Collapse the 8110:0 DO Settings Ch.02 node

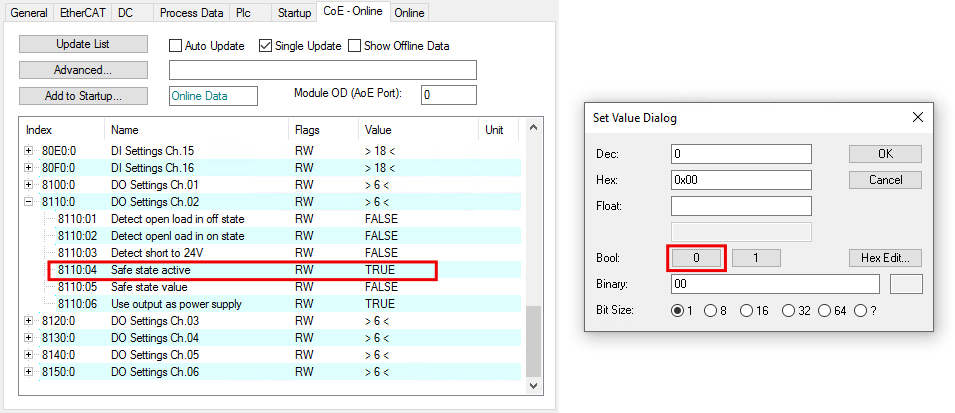29,202
